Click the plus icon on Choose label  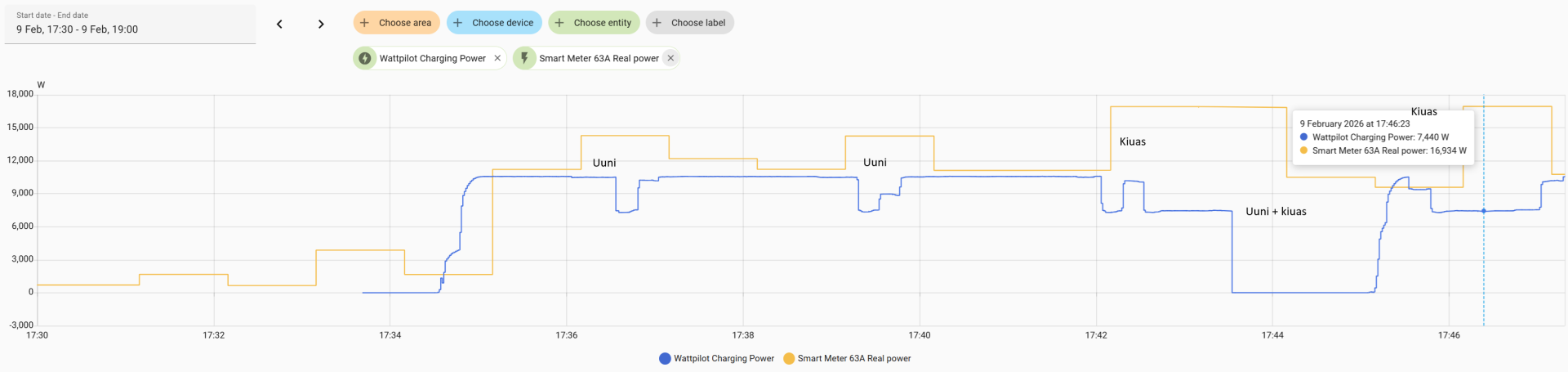point(657,23)
